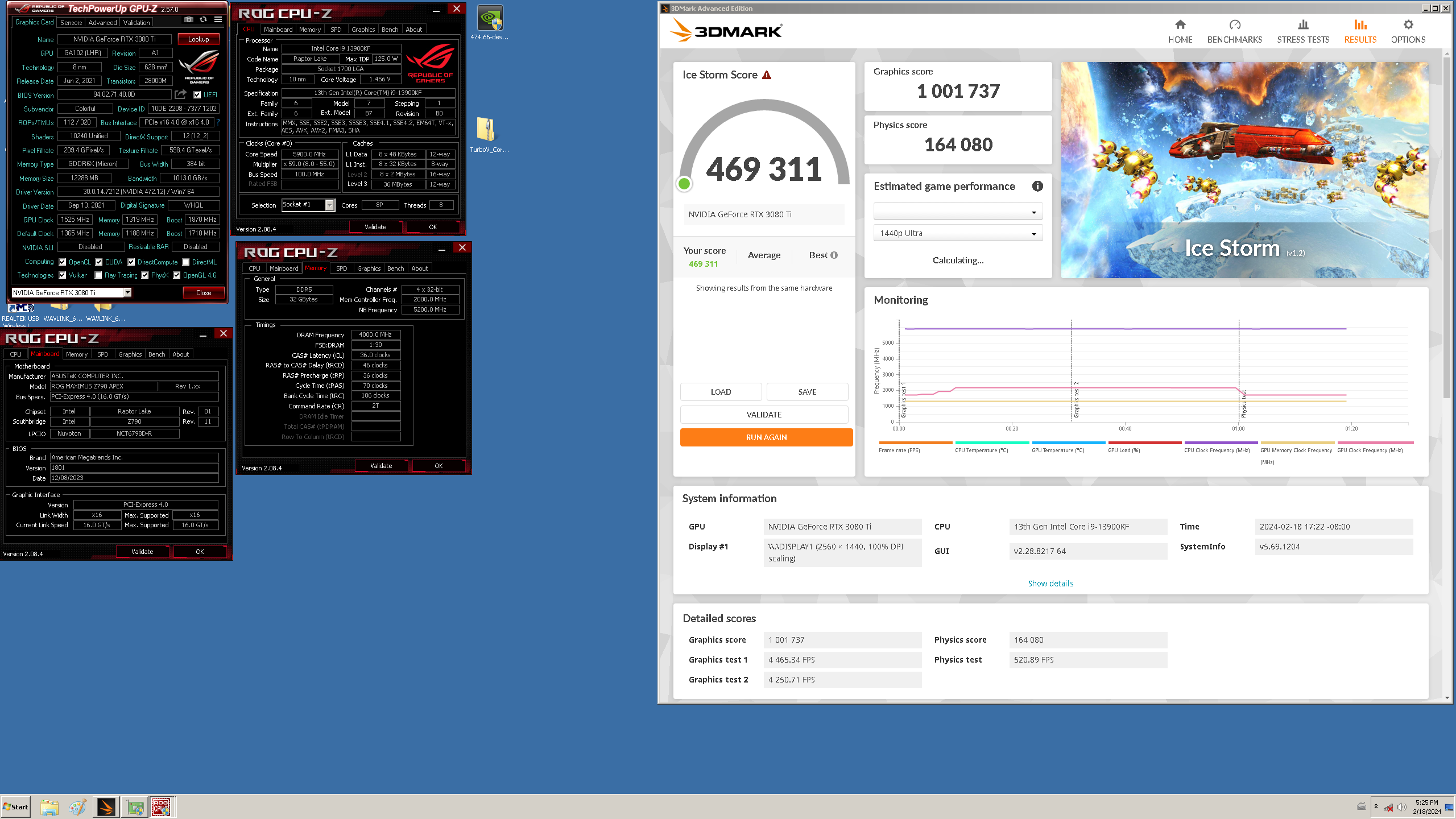Open About tab in the CPU-Z Motherboard window
The image size is (1456, 819).
(180, 354)
